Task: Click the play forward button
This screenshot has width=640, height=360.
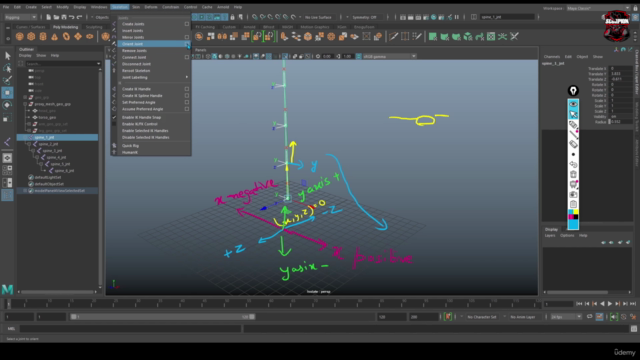Action: (x=610, y=304)
